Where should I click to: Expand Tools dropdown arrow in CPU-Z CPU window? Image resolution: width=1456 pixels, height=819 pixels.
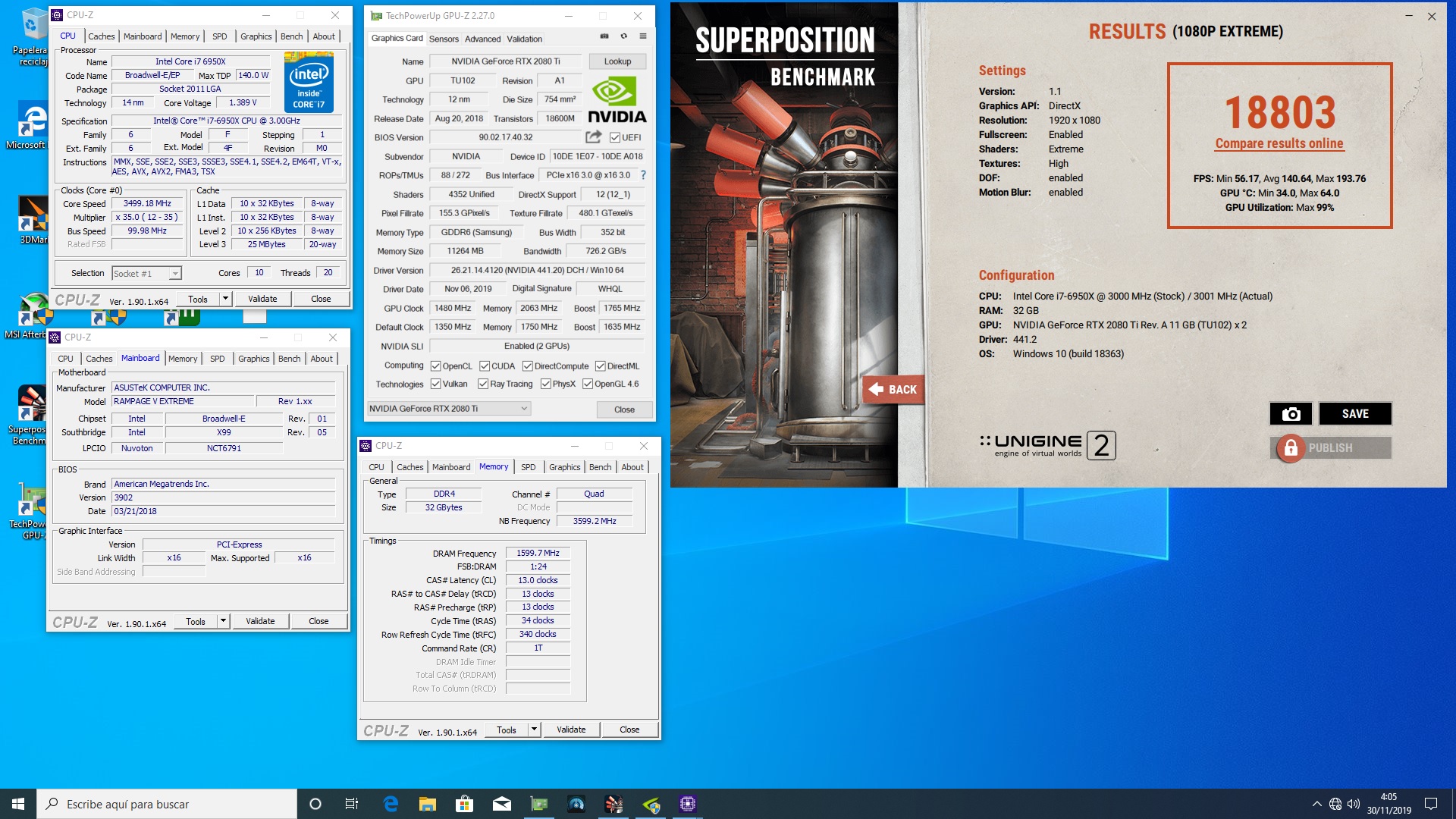pos(225,299)
